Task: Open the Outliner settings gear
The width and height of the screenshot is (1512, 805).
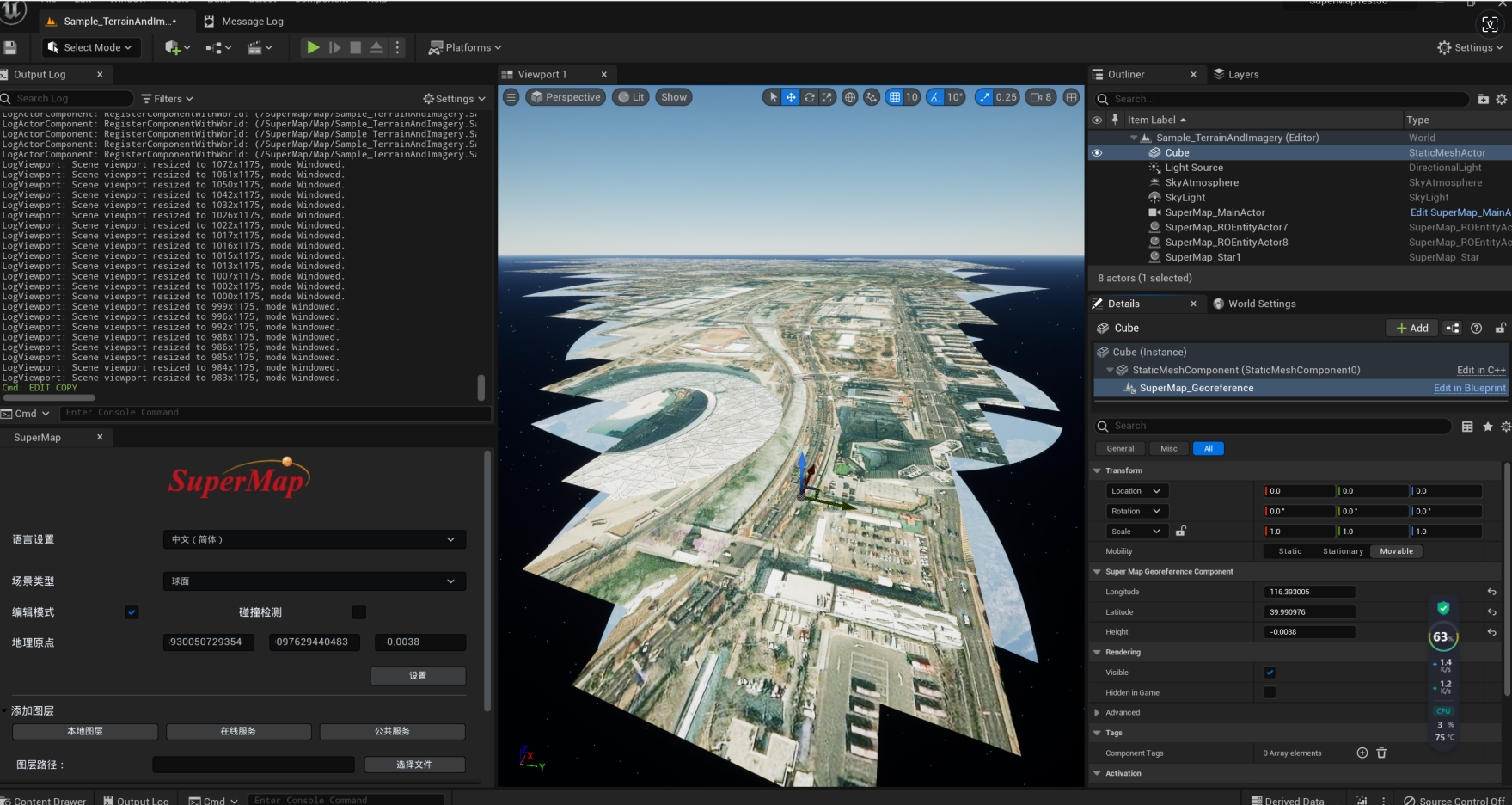Action: [x=1502, y=99]
